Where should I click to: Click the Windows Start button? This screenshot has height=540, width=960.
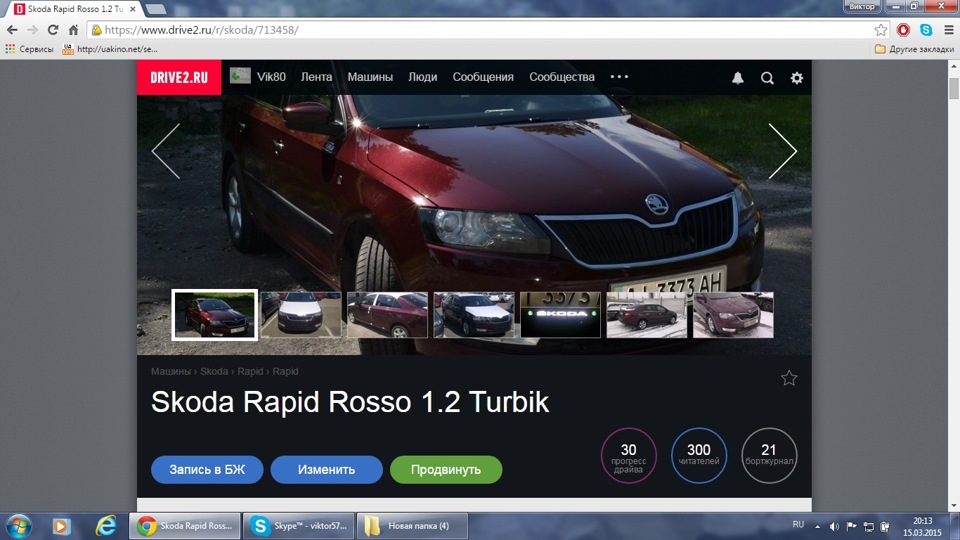click(x=18, y=526)
